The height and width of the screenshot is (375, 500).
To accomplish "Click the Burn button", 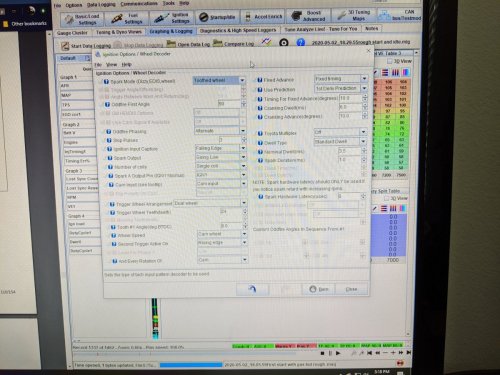I will (x=319, y=289).
